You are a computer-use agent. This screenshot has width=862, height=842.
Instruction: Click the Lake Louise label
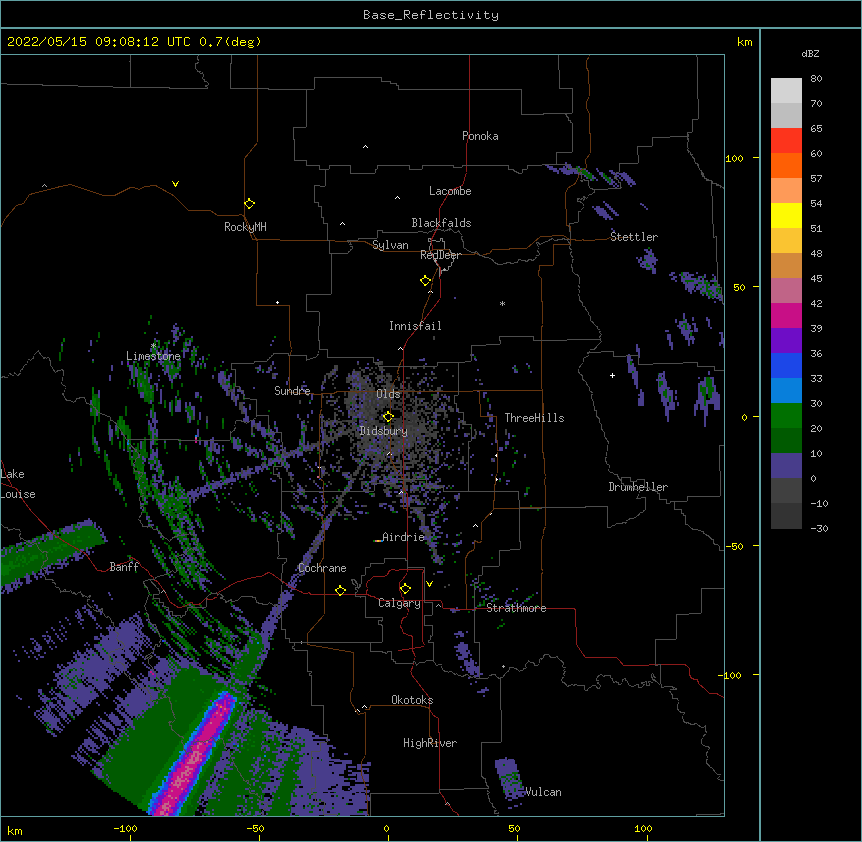tap(18, 484)
